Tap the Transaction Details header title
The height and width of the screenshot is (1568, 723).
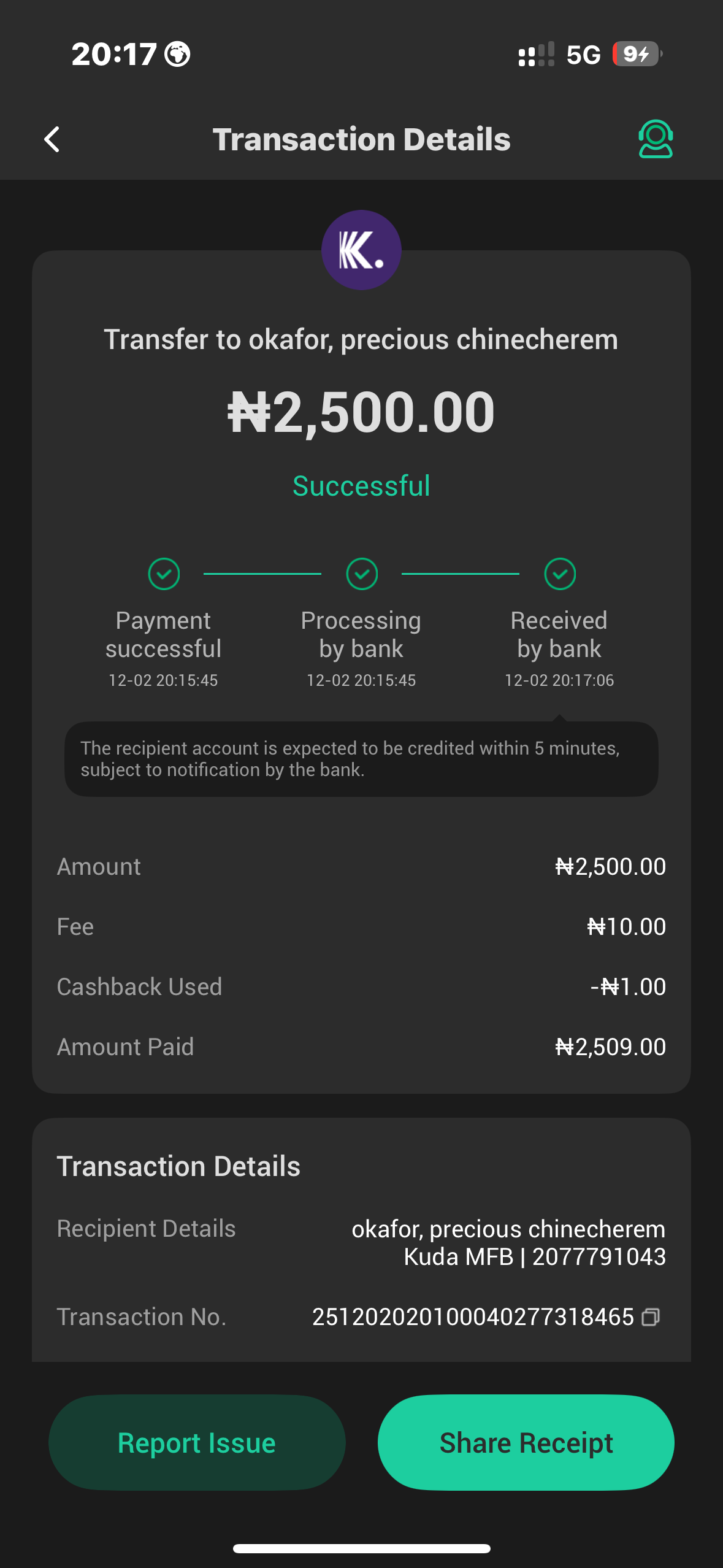point(361,139)
